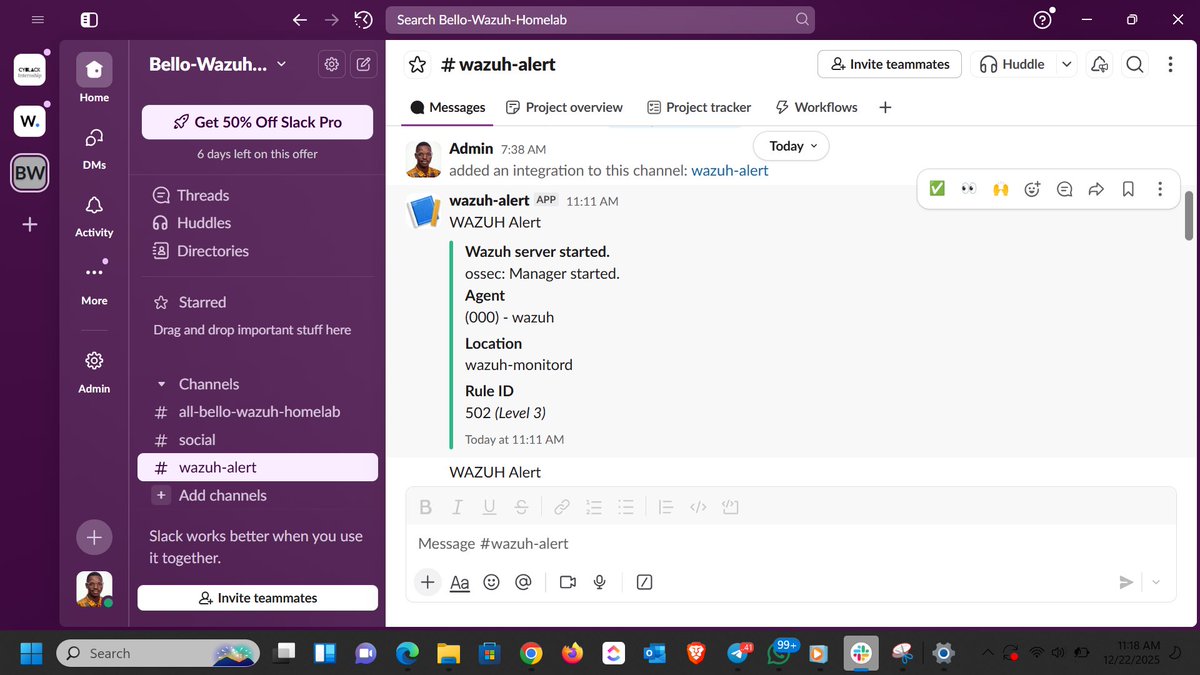Open Slack help question mark
The image size is (1200, 675).
1043,19
